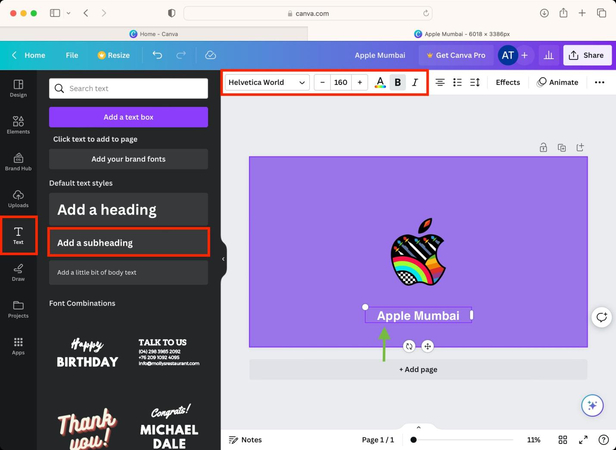The width and height of the screenshot is (616, 450).
Task: Switch to the Home - Canva browser tab
Action: click(154, 34)
